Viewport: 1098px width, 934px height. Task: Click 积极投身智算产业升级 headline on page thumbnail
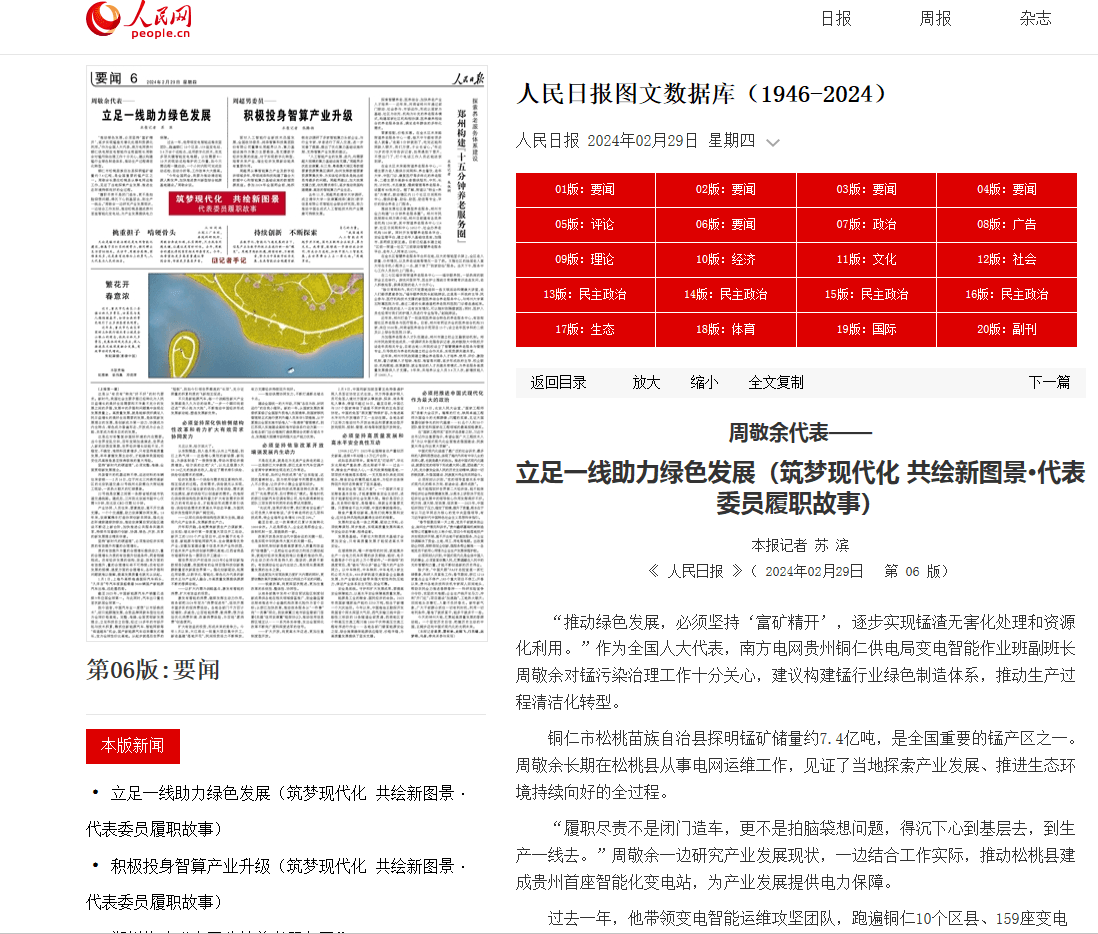point(298,116)
